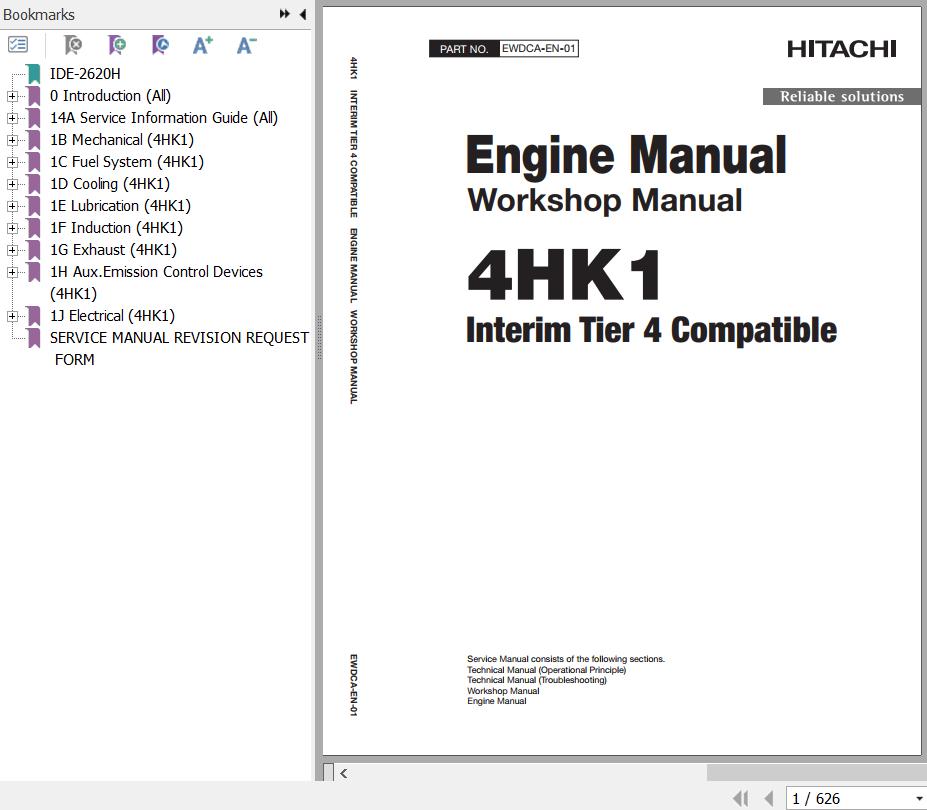Screen dimensions: 927x810
Task: Expand 14A Service Information Guide node
Action: pos(12,118)
